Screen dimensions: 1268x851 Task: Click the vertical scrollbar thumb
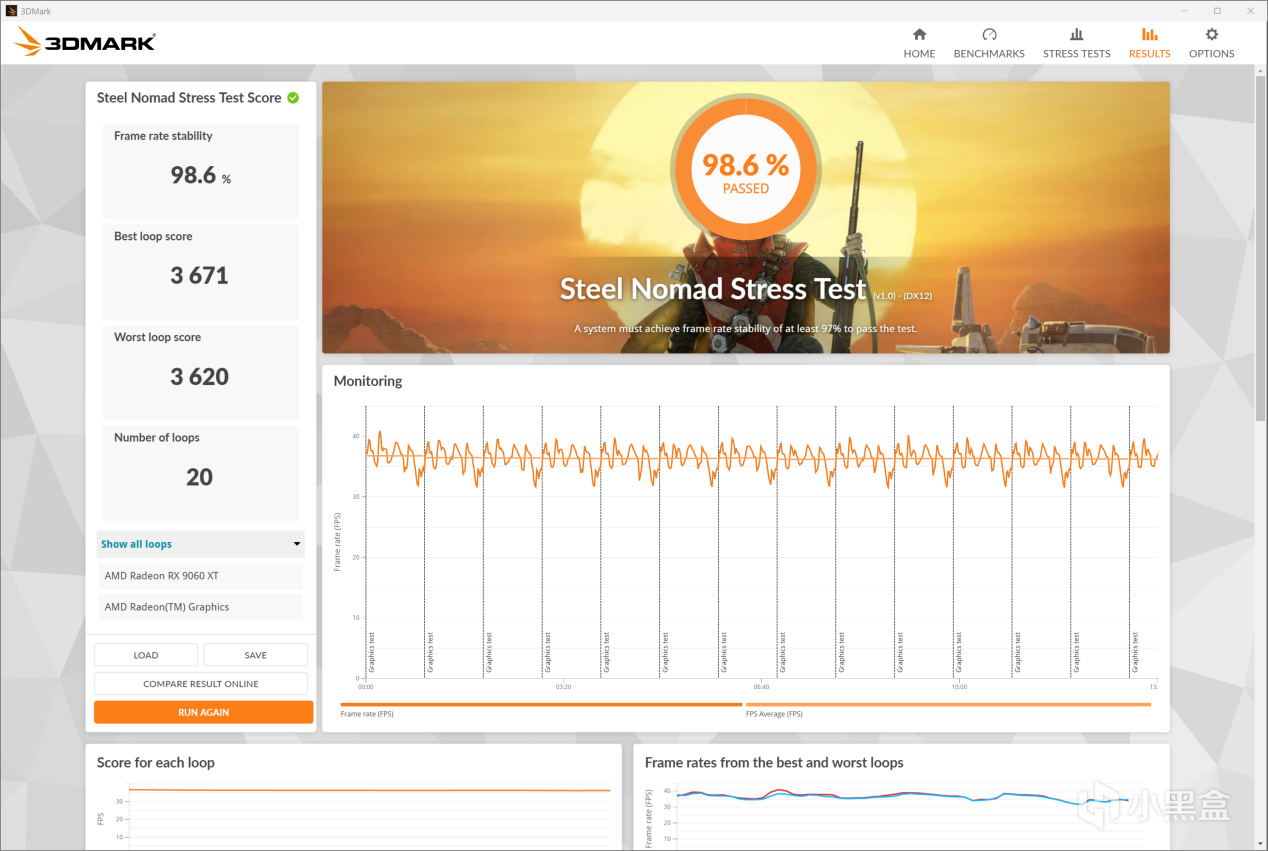click(x=1260, y=248)
